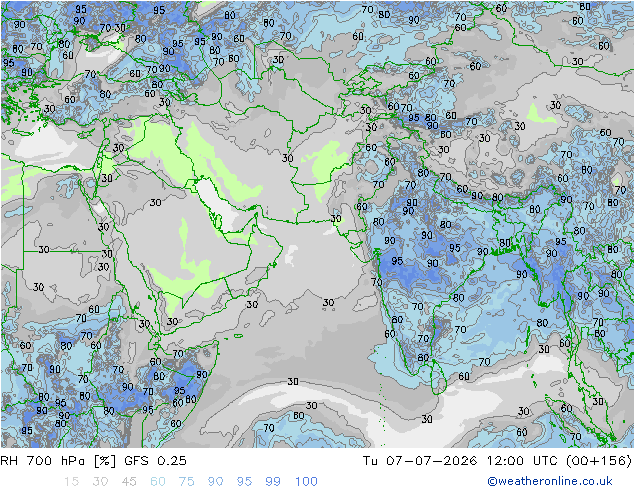The image size is (634, 490).
Task: Click the legend value 30 in the bottom scale
Action: point(100,482)
